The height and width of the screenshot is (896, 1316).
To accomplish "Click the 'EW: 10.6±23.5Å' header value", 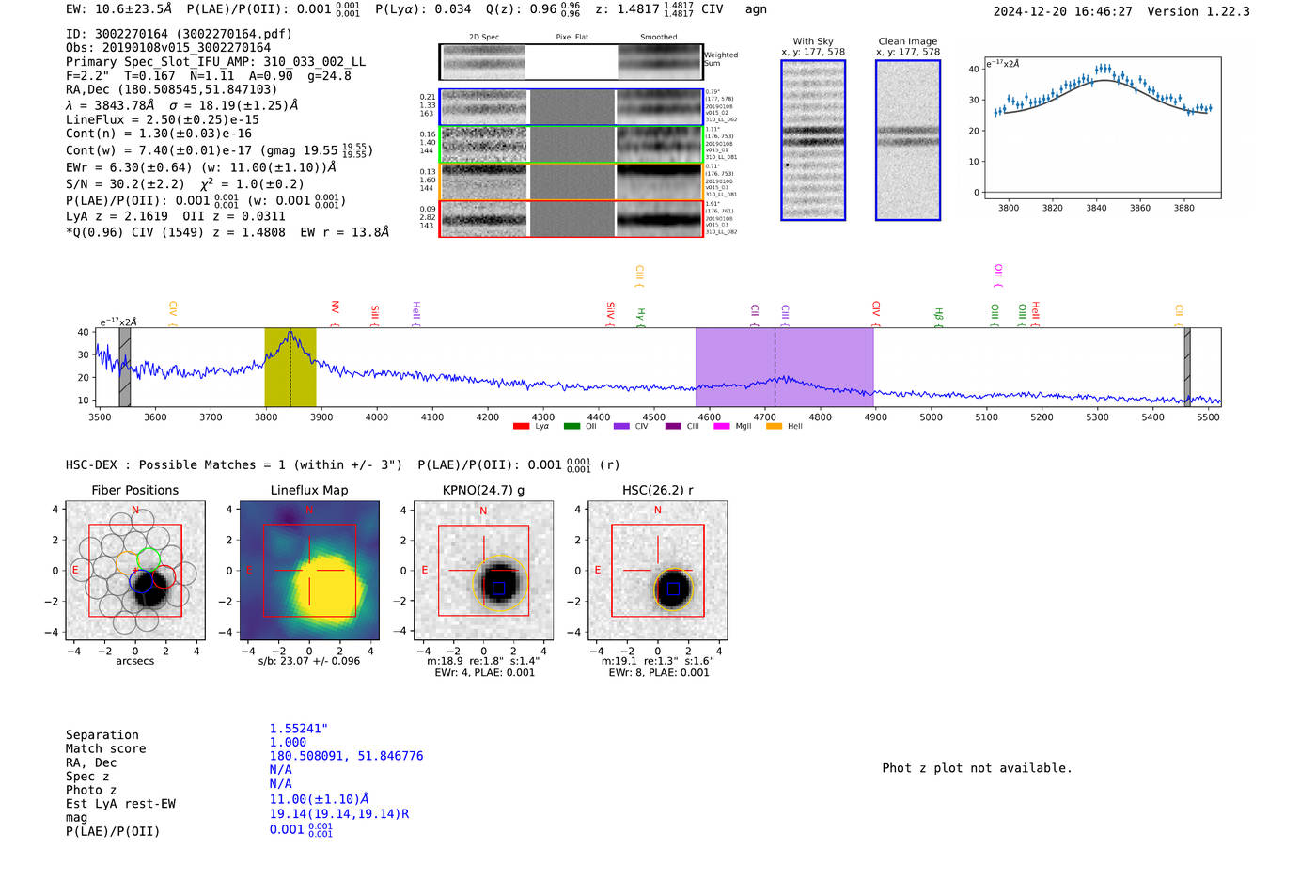I will tap(119, 9).
